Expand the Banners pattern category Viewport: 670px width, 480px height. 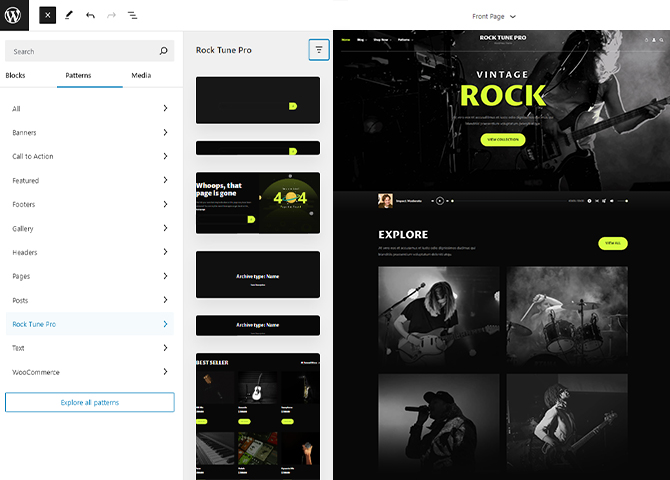click(x=89, y=132)
